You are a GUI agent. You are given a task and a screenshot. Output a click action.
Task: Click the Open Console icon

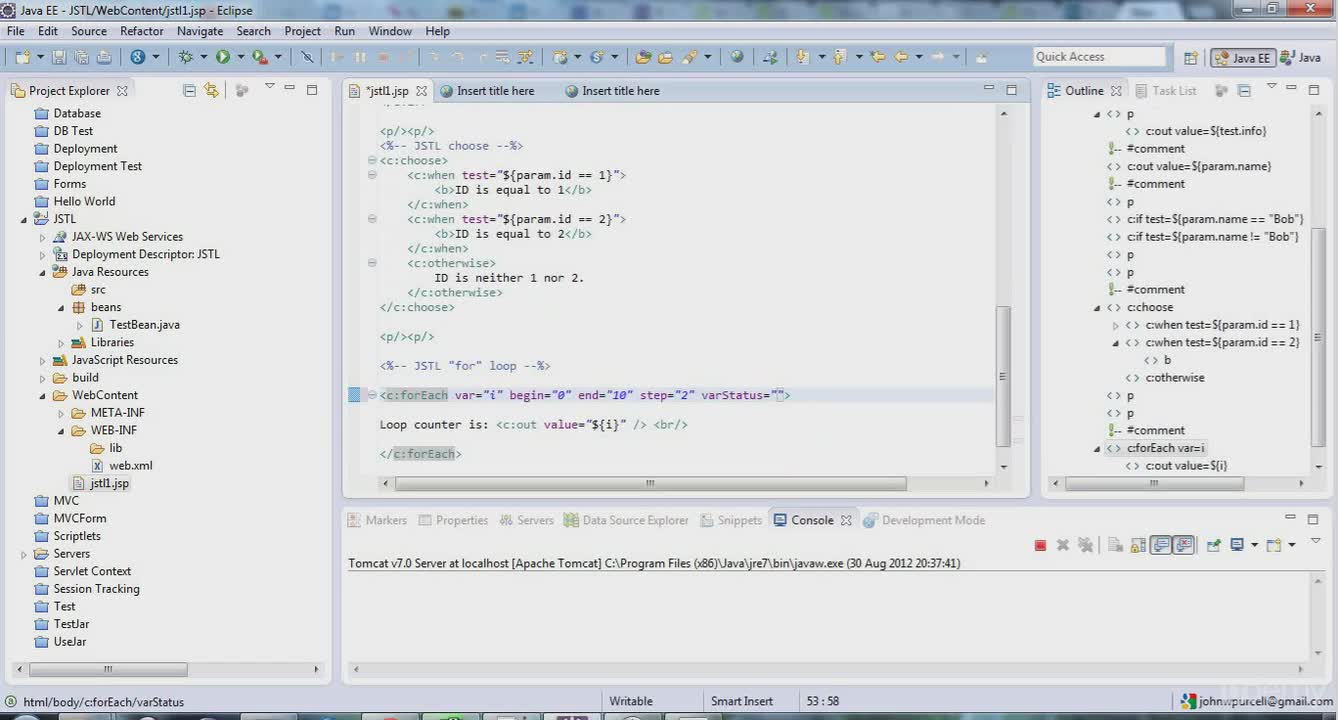(1274, 545)
